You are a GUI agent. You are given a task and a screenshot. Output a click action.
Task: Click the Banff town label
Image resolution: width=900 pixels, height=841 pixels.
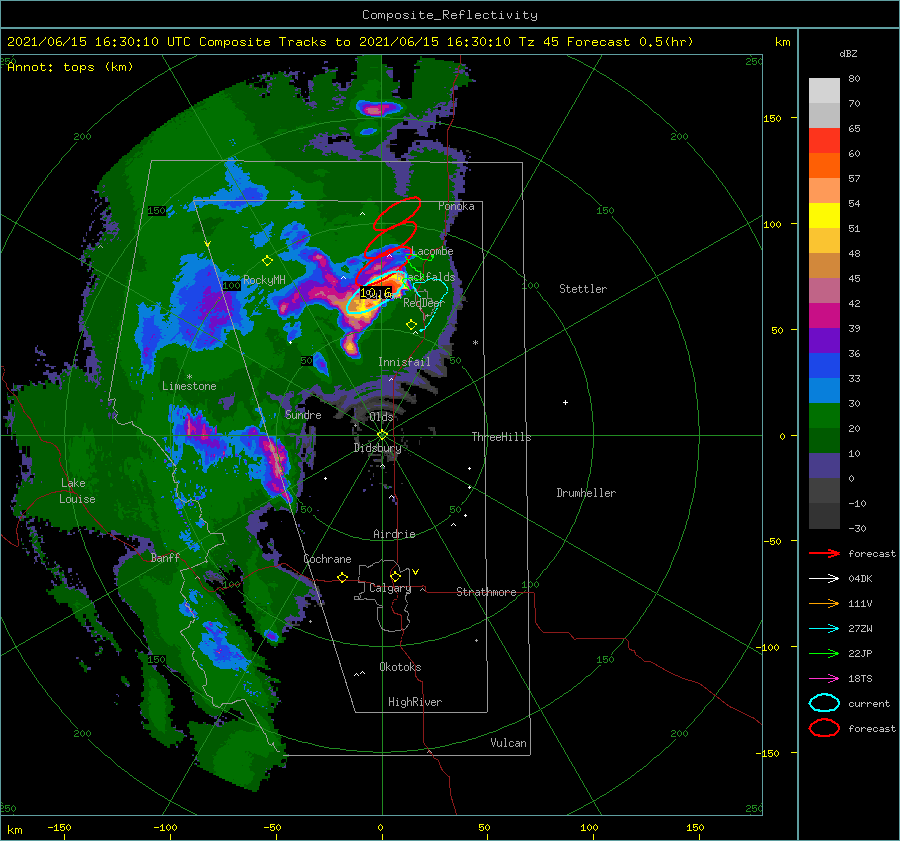point(165,558)
